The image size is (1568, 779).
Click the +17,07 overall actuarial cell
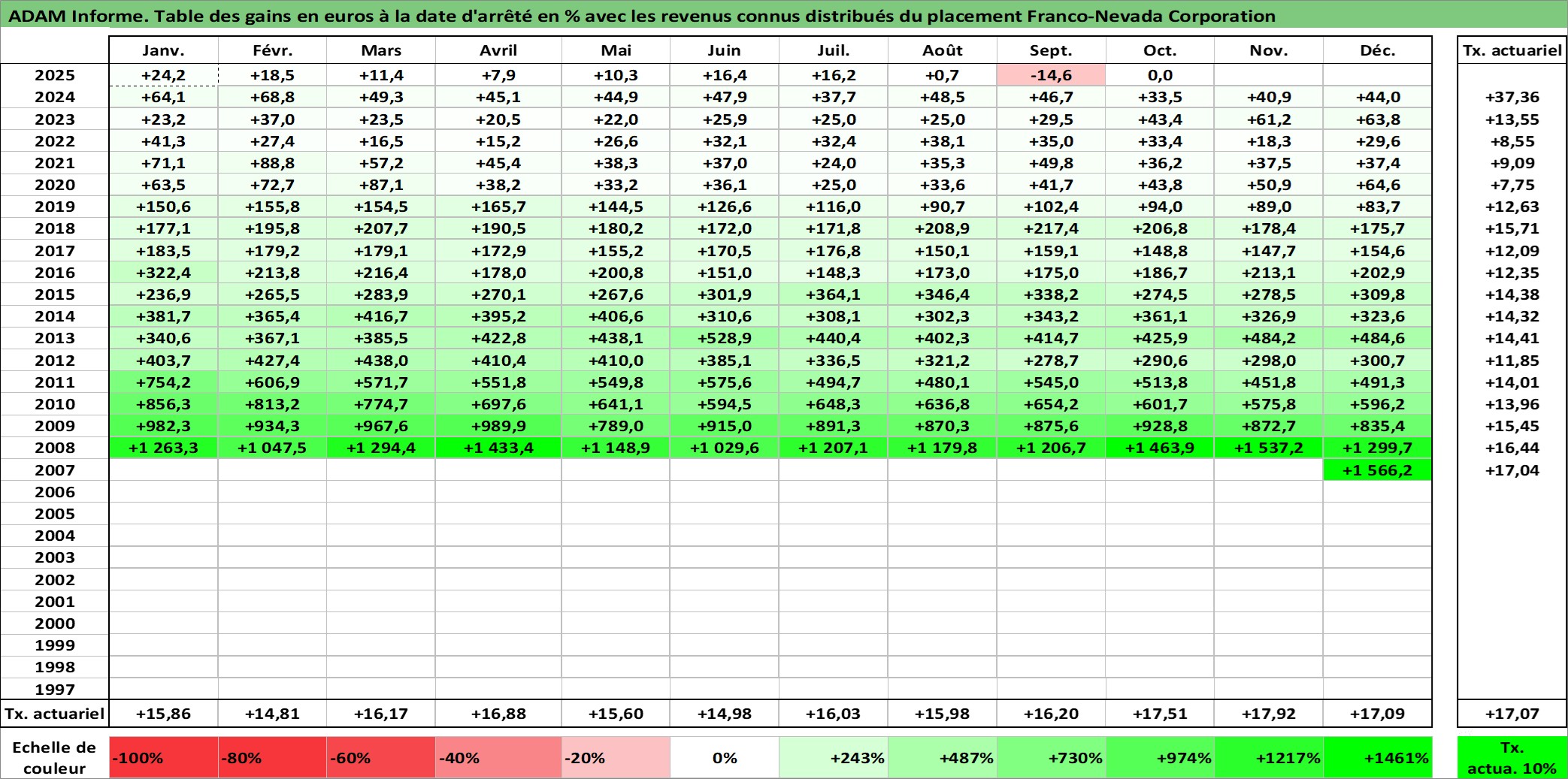(x=1512, y=714)
